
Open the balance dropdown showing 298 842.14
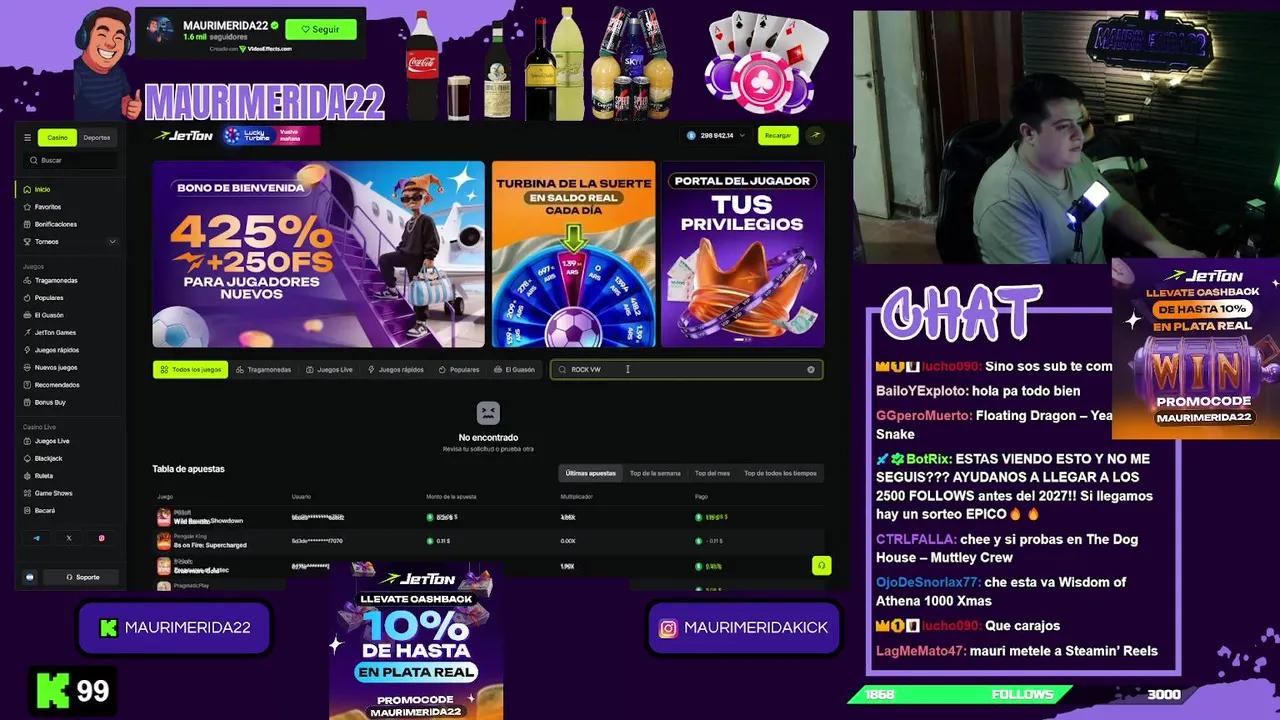coord(716,135)
